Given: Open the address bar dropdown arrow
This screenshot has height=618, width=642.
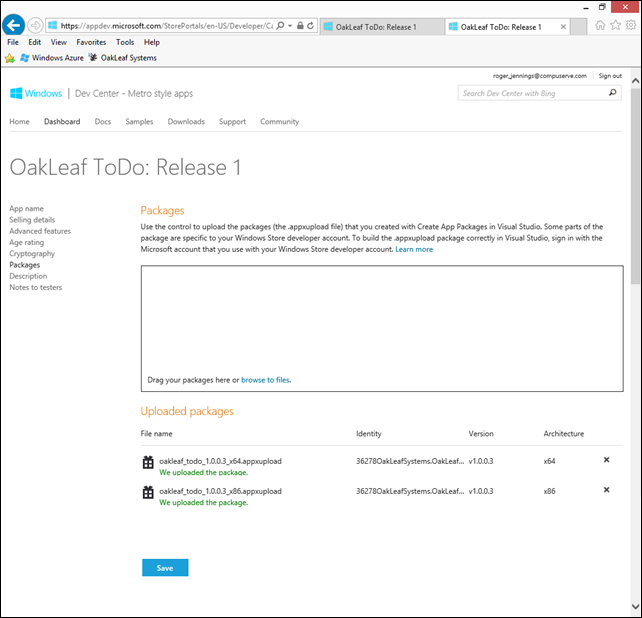Looking at the screenshot, I should [290, 25].
